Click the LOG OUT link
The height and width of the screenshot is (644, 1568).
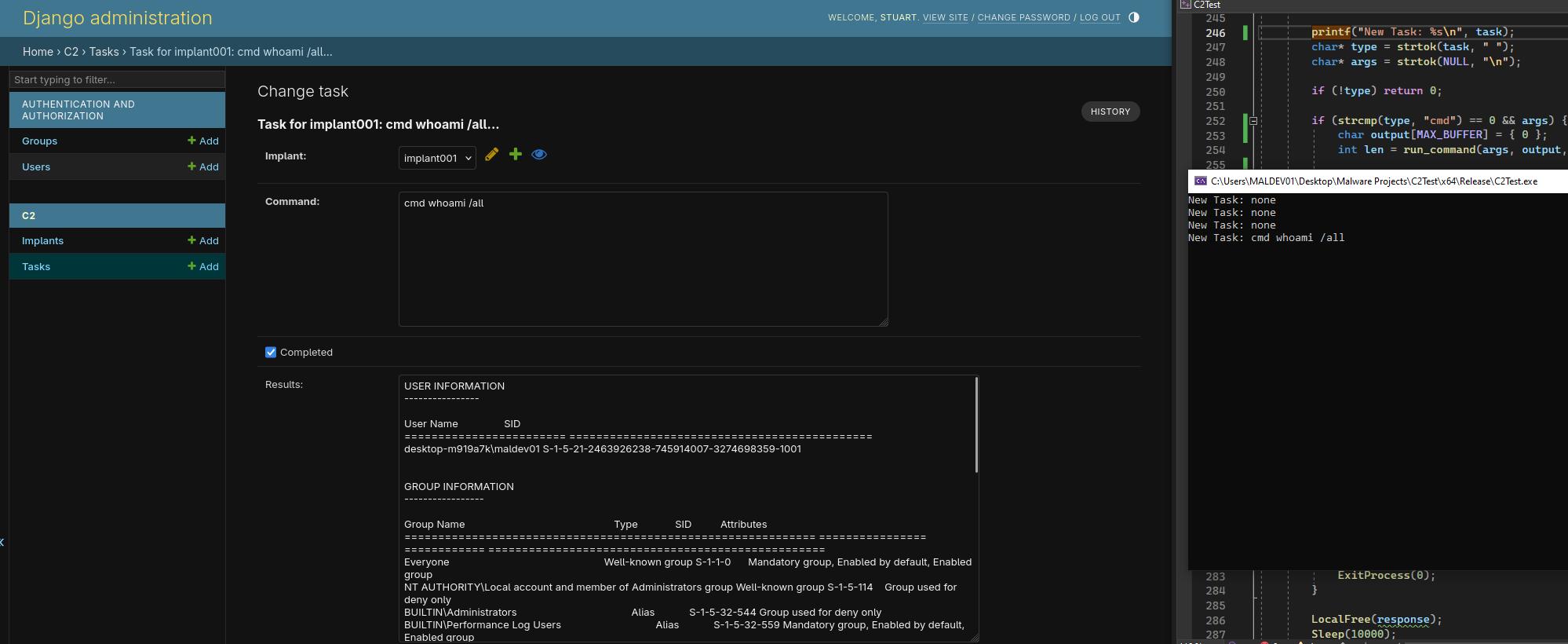point(1099,17)
